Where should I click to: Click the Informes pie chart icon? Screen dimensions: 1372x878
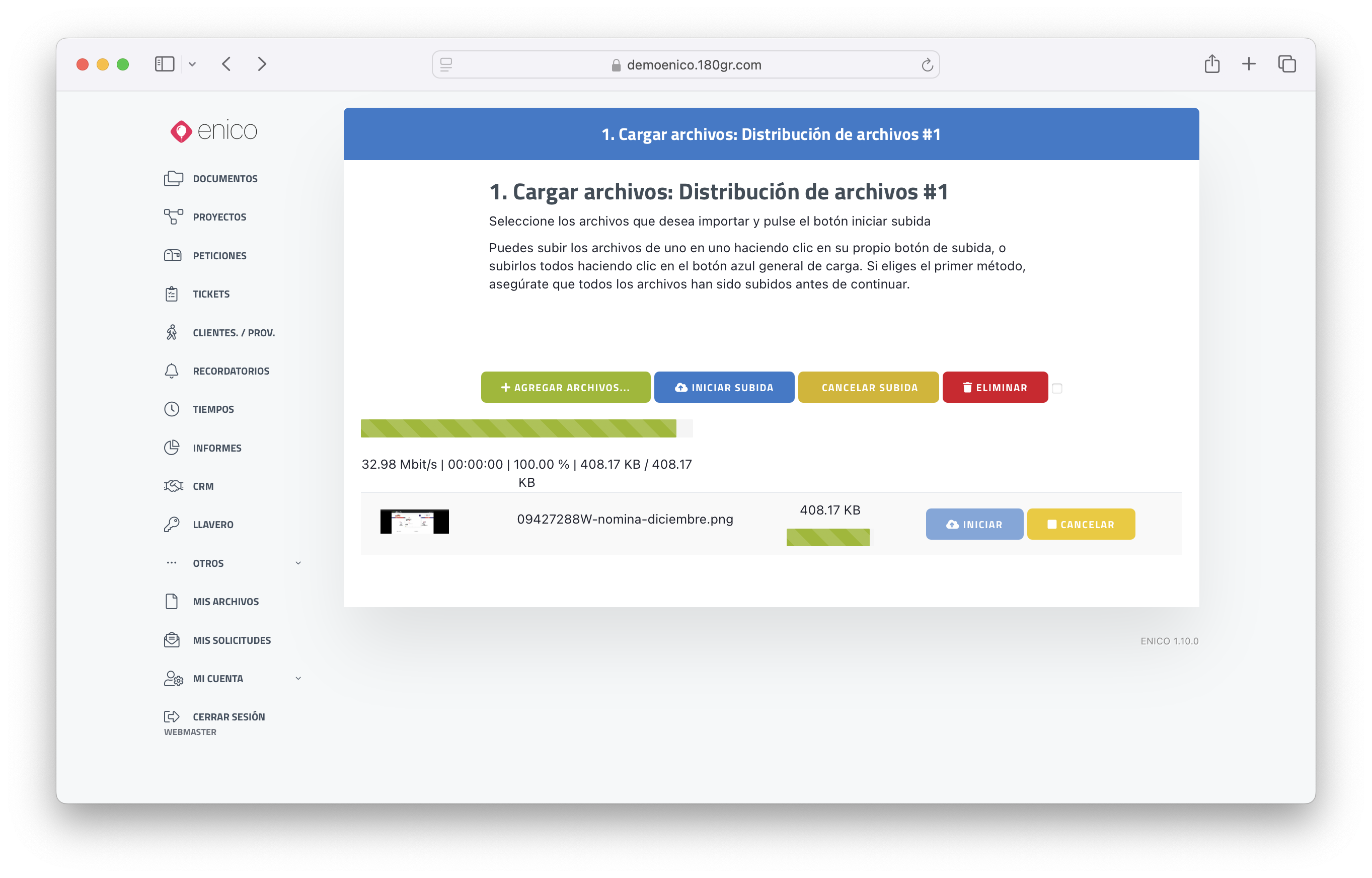coord(172,448)
